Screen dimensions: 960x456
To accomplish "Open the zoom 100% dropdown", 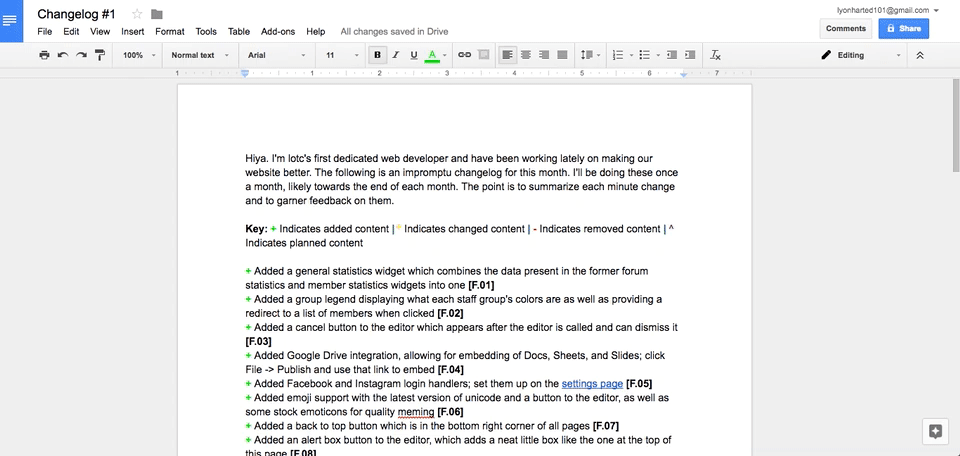I will pos(138,55).
